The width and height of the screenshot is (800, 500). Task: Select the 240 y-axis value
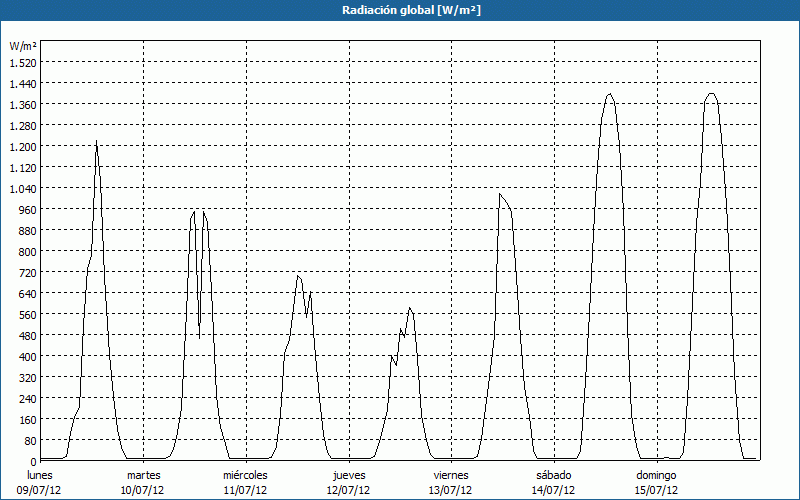27,398
